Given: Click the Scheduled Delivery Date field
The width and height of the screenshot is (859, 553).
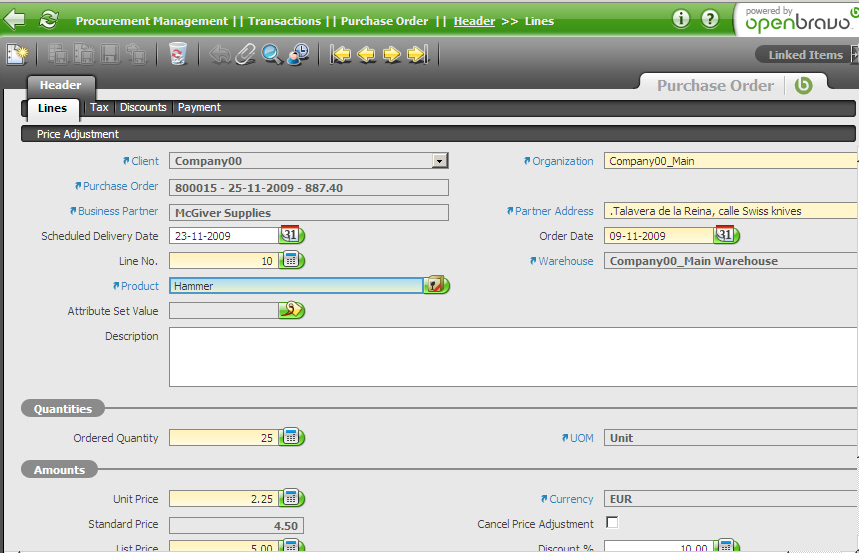Looking at the screenshot, I should click(x=224, y=236).
